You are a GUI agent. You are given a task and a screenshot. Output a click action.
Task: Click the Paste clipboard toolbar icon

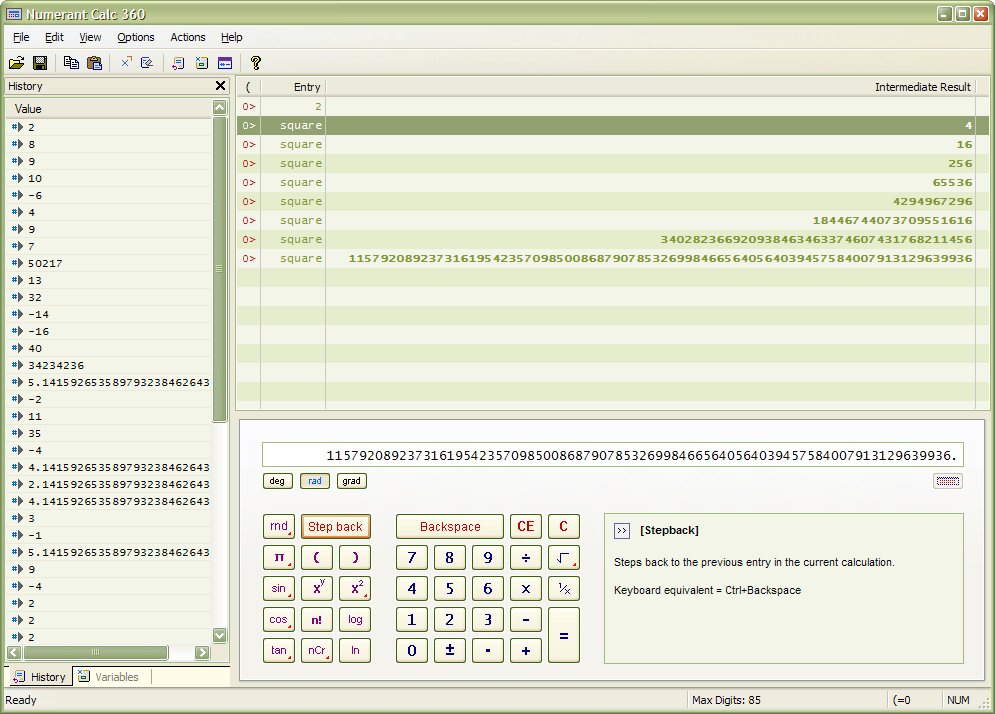[95, 63]
